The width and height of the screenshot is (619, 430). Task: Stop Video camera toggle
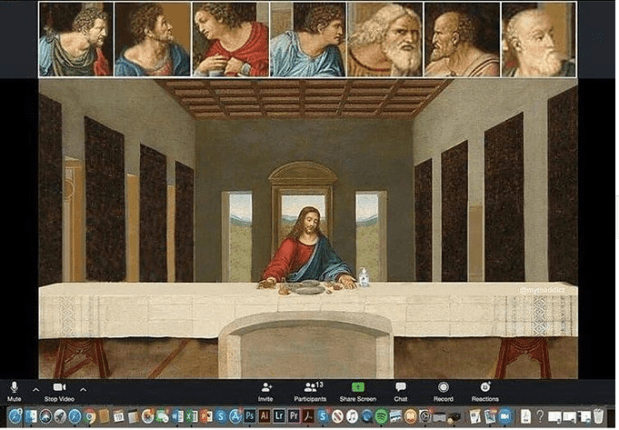click(x=59, y=391)
